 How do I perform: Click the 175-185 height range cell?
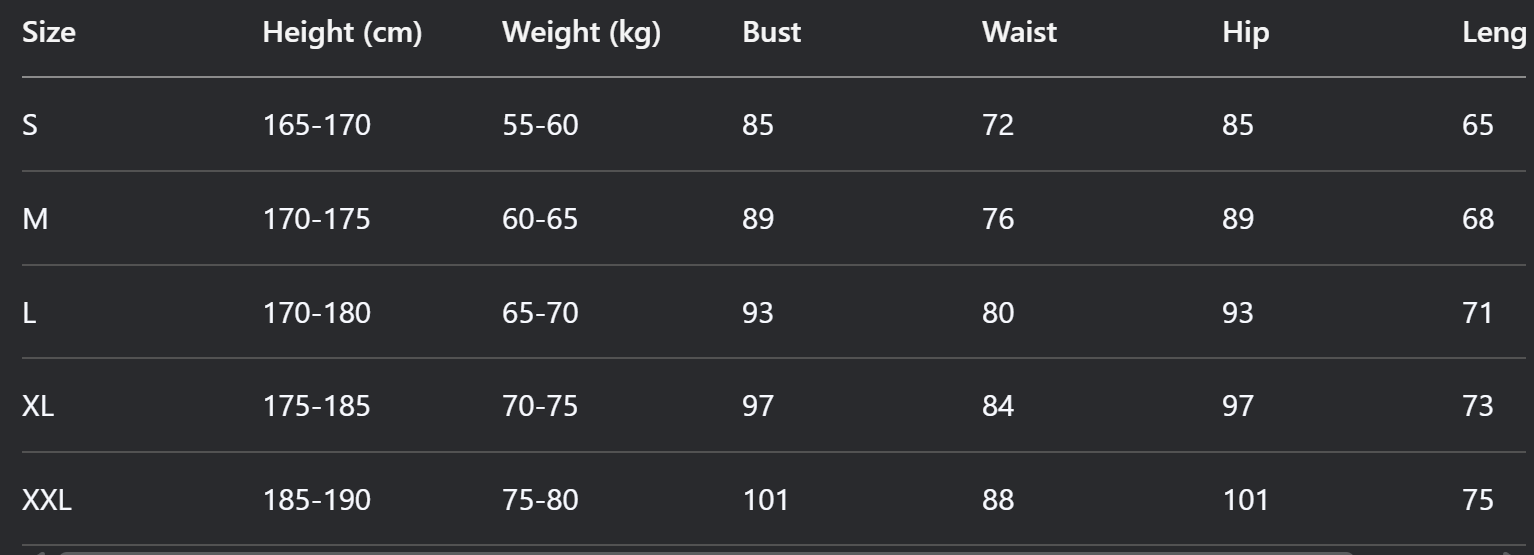[x=316, y=407]
